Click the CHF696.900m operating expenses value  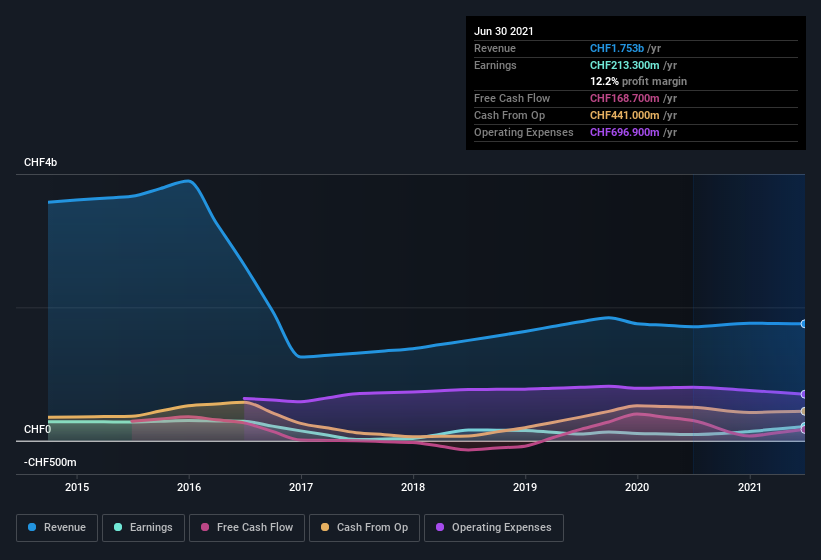pos(625,132)
